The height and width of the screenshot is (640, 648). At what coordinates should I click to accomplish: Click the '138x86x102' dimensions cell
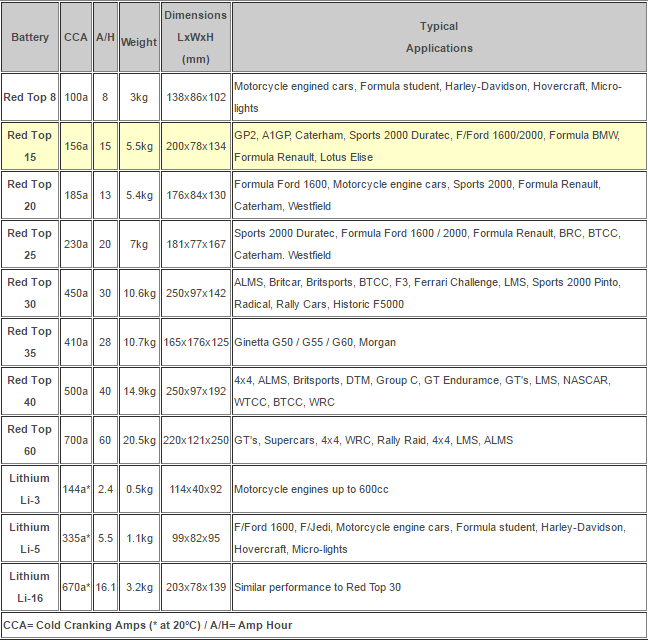pos(196,97)
